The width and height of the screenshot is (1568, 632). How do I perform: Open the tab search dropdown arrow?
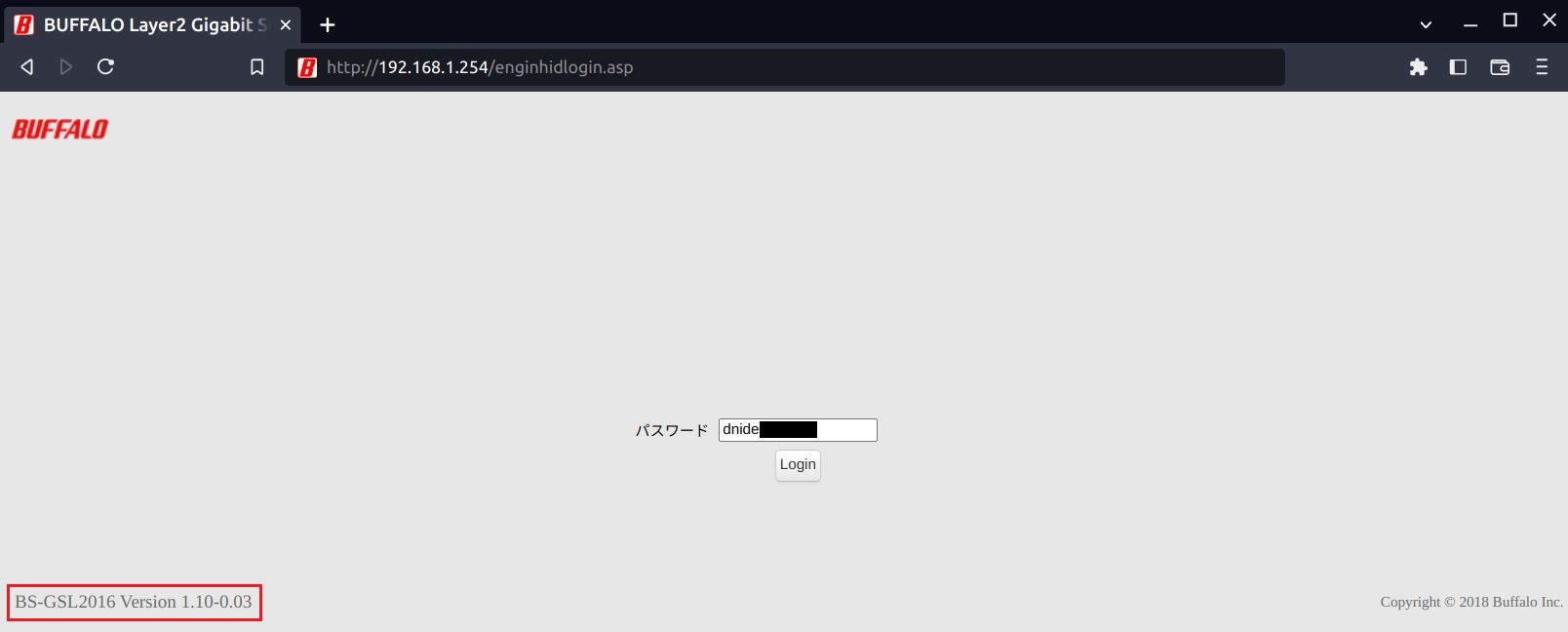coord(1426,24)
